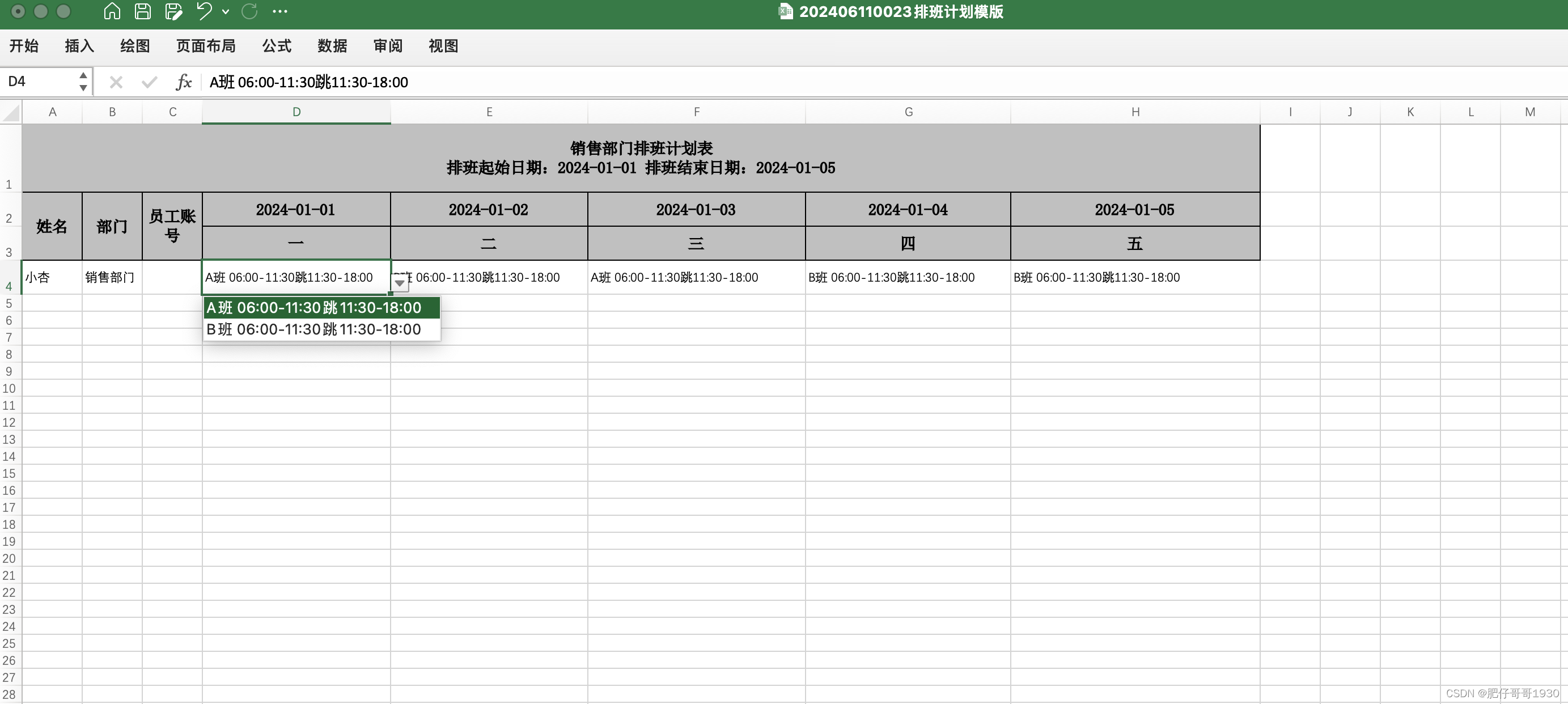
Task: Click the workbook title 202406110023排班计划模版
Action: point(901,11)
